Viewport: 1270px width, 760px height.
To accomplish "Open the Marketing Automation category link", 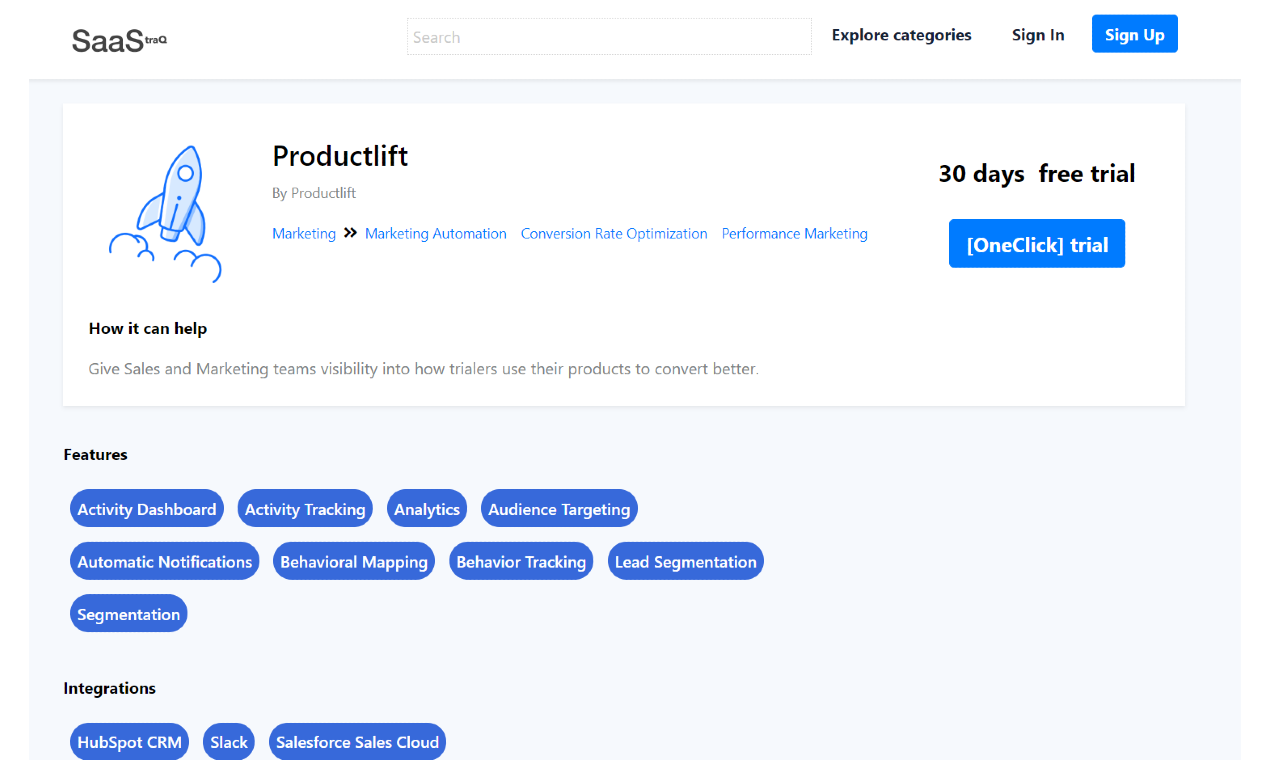I will tap(436, 233).
